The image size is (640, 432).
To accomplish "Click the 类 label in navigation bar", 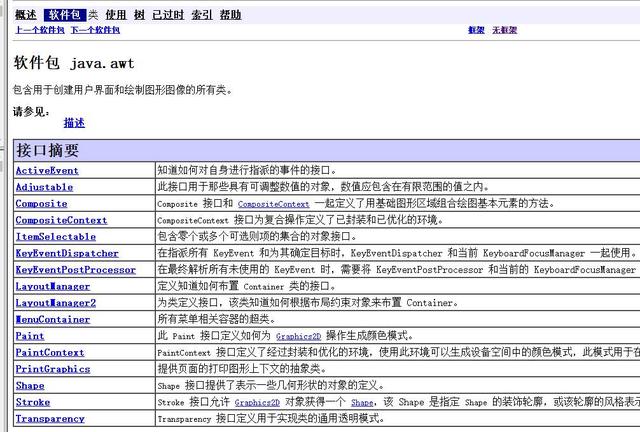I will [93, 15].
